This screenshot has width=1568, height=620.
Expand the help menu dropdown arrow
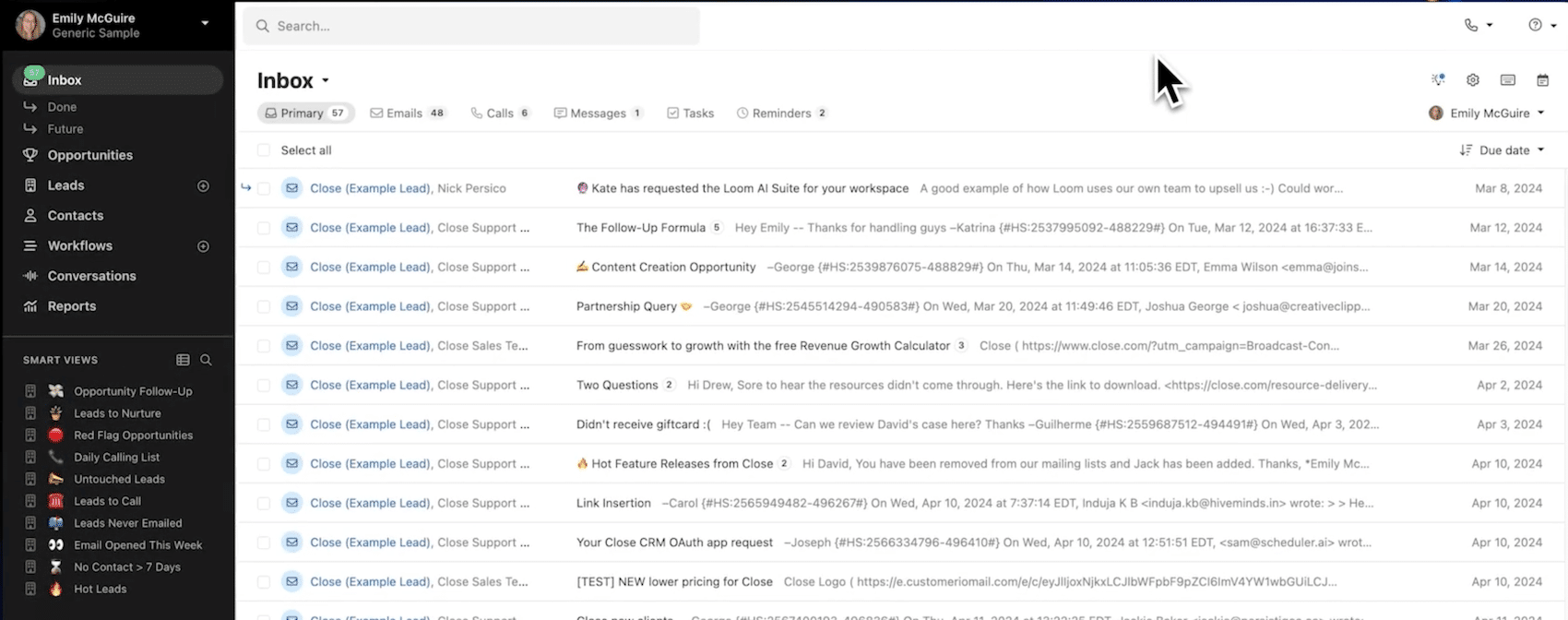click(1553, 26)
